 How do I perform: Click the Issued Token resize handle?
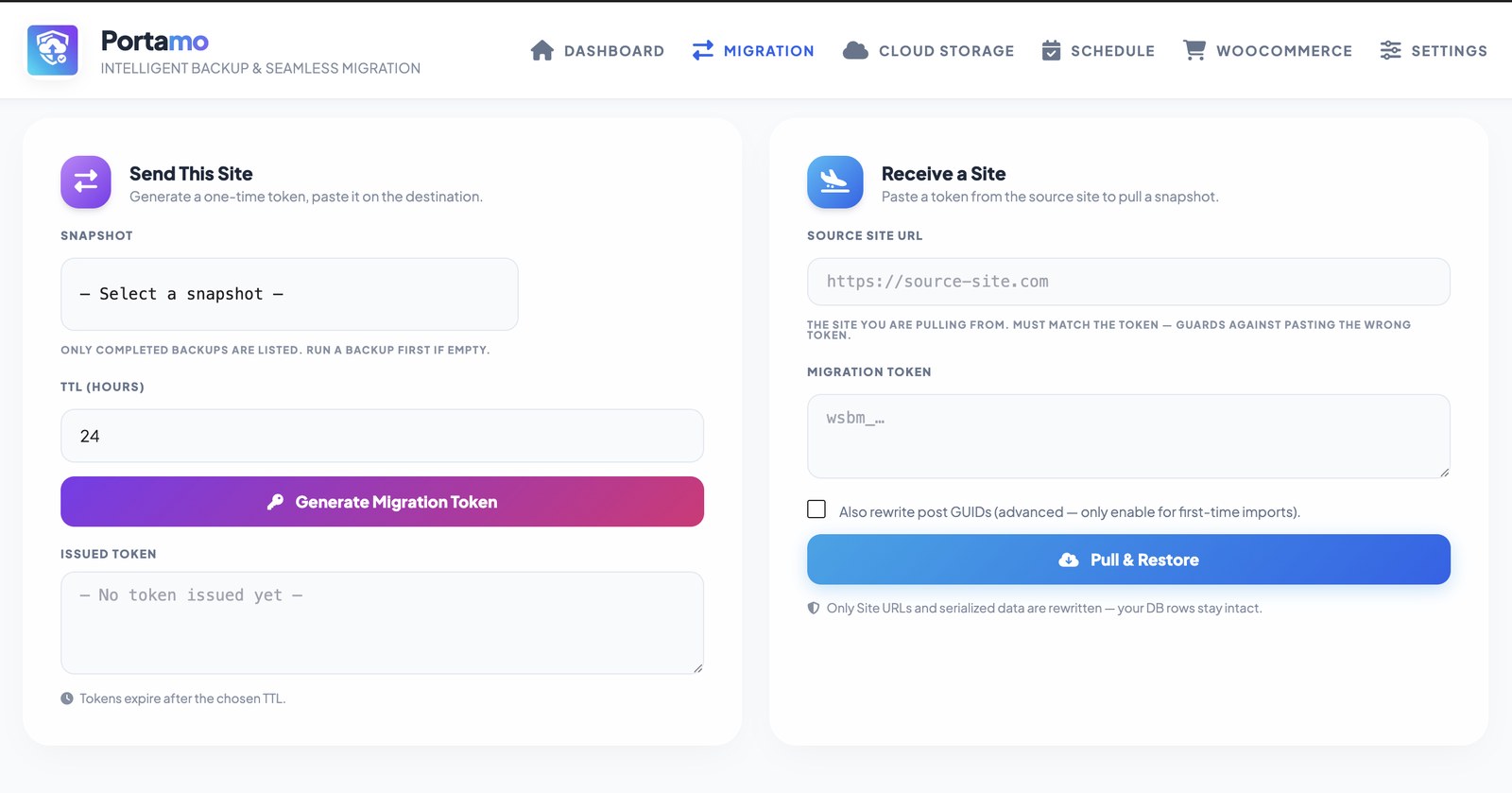(697, 668)
